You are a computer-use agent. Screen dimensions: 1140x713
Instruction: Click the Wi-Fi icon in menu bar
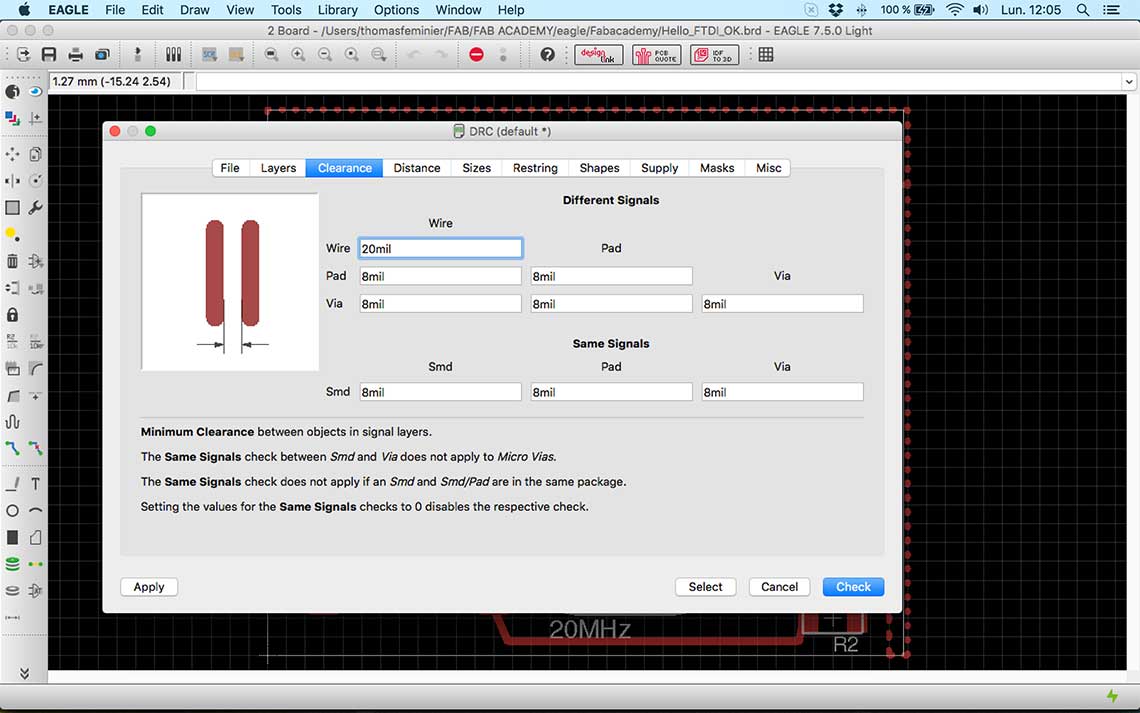coord(955,9)
